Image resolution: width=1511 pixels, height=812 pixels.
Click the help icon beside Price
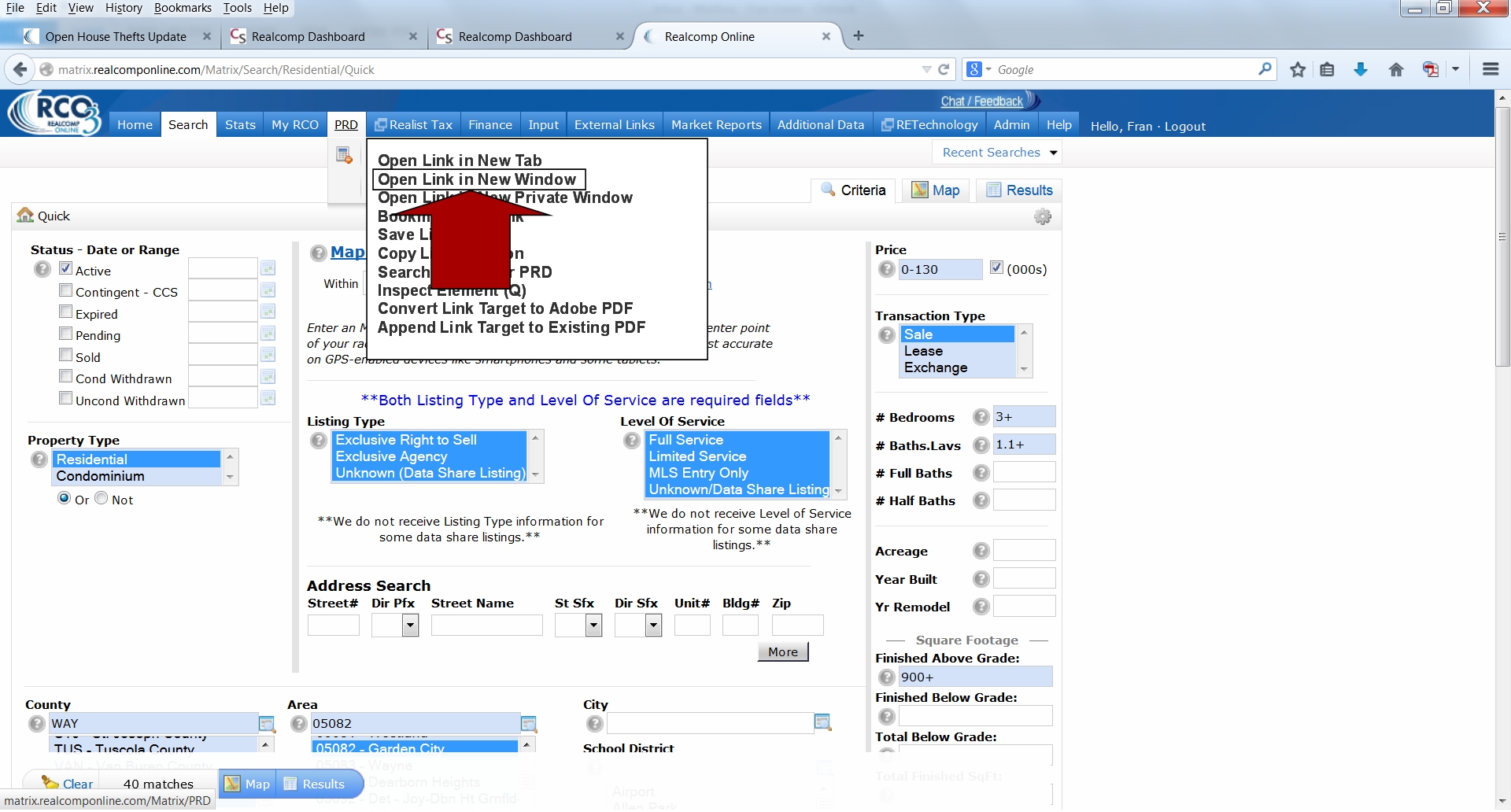tap(886, 269)
